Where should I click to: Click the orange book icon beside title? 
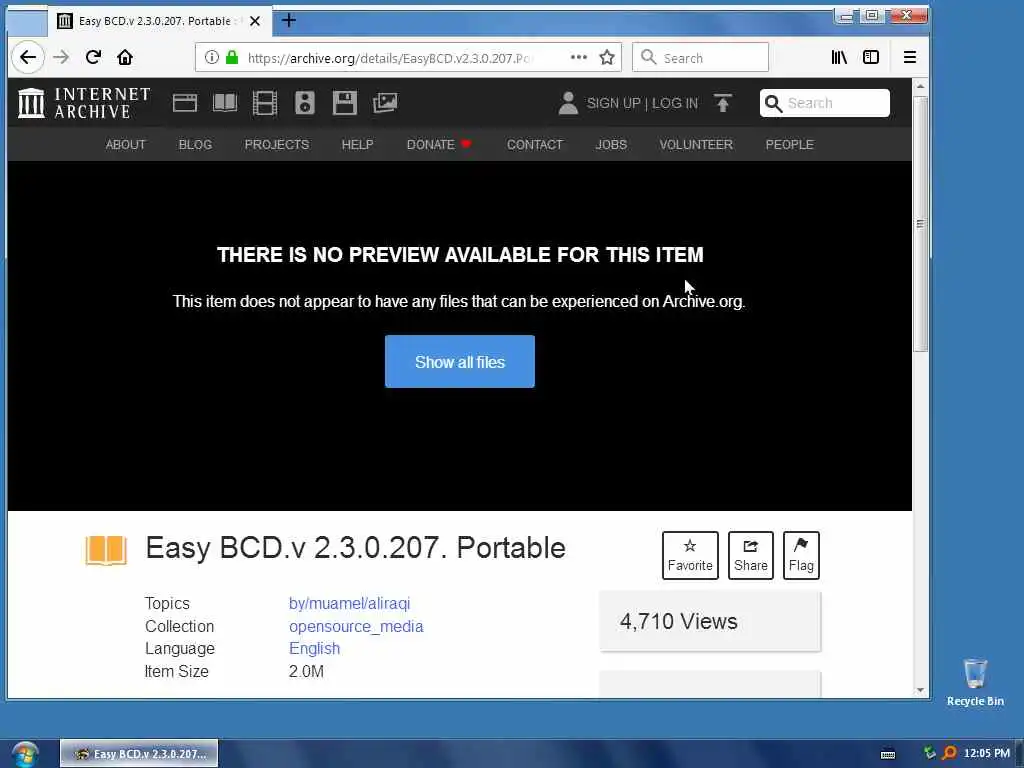pyautogui.click(x=106, y=550)
